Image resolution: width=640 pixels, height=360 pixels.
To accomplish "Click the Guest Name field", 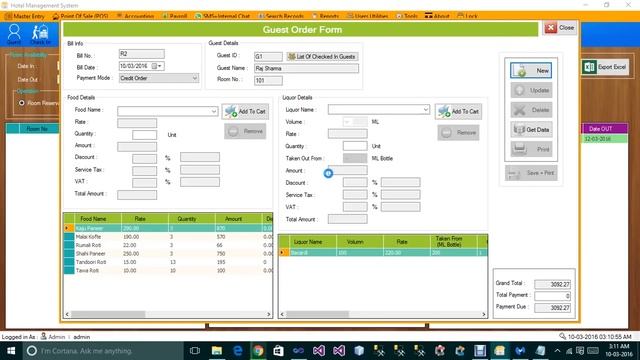I will click(x=306, y=68).
